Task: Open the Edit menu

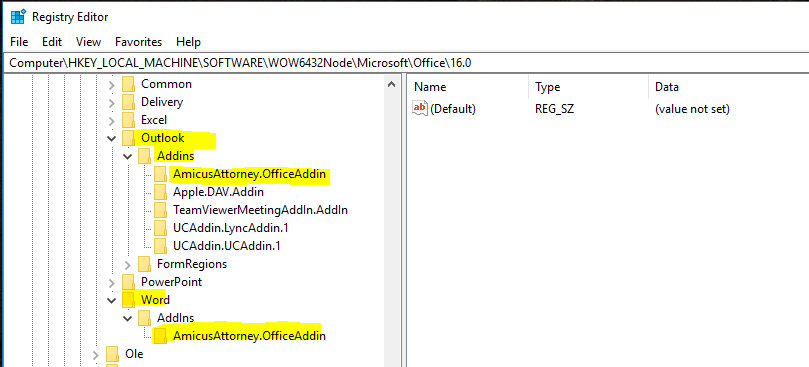Action: 52,42
